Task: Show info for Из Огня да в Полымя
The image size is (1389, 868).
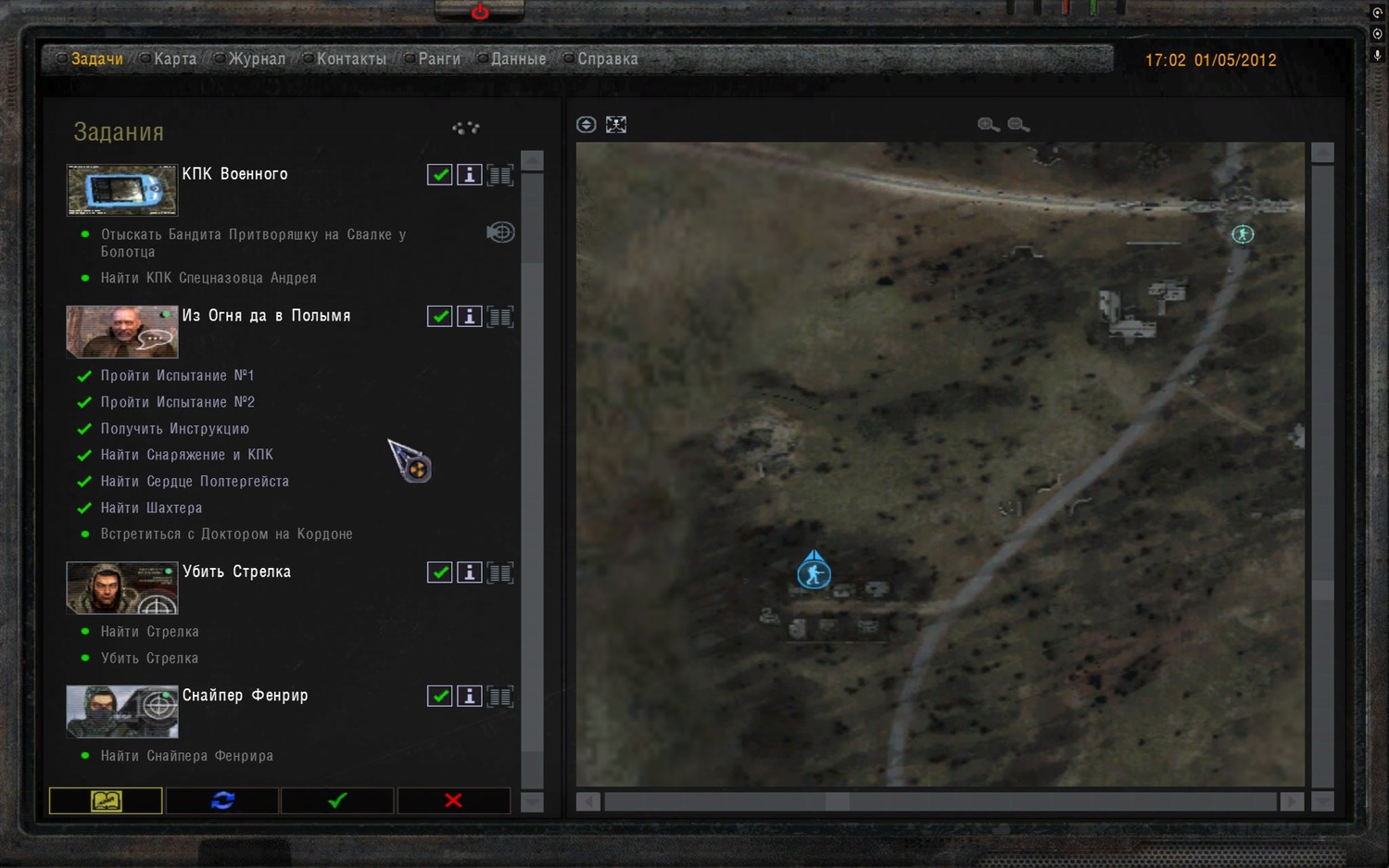Action: coord(470,316)
